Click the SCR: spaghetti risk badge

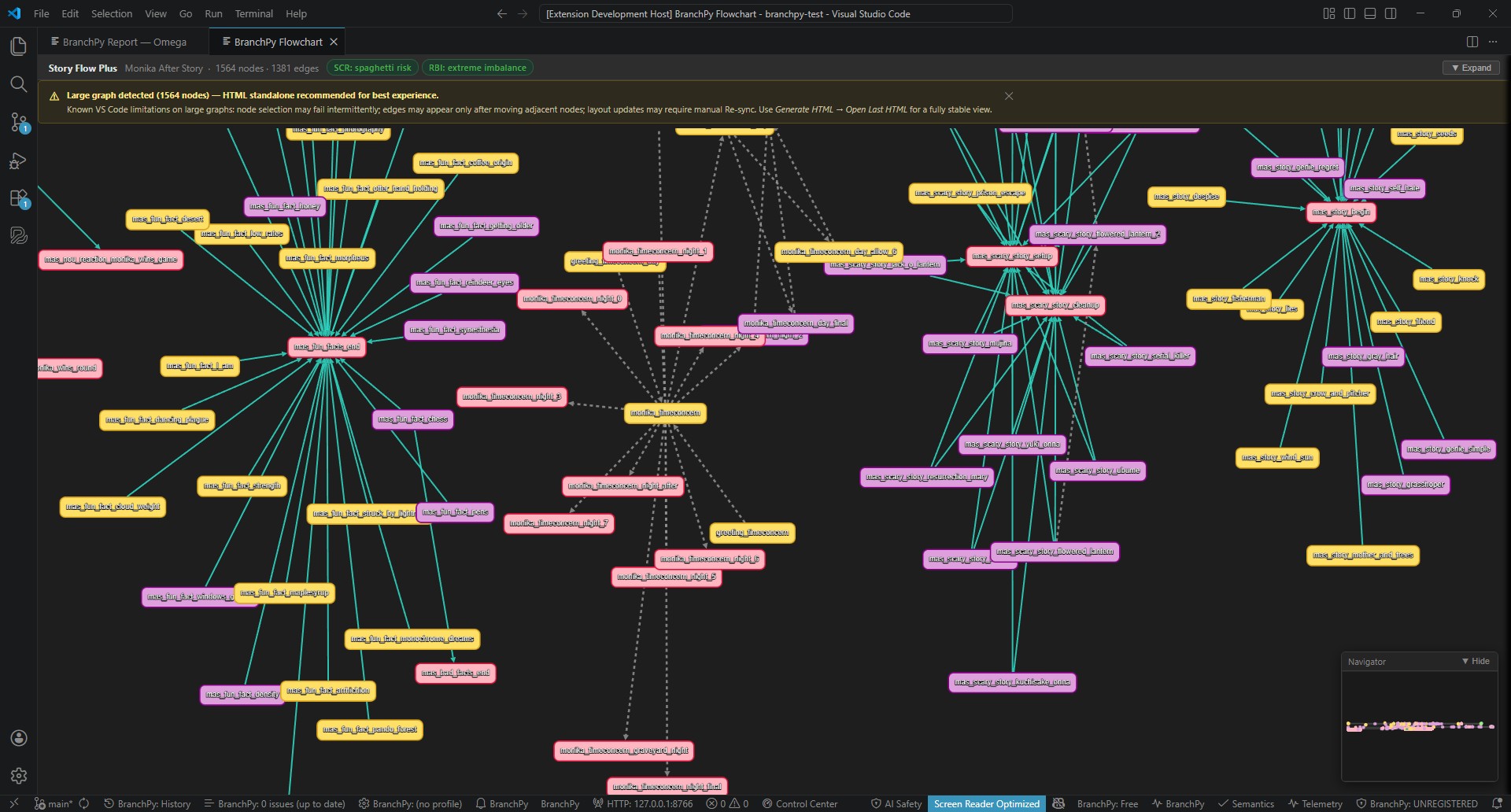pos(371,68)
